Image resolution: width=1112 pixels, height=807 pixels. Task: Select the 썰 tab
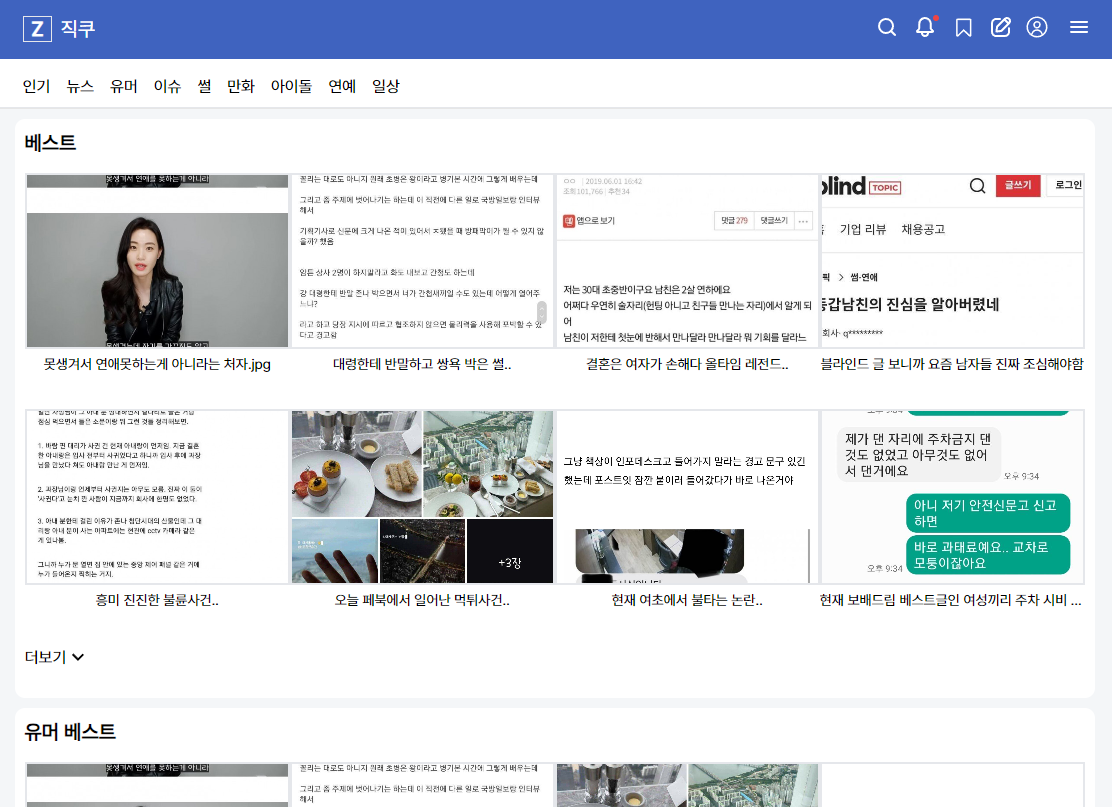pos(204,86)
